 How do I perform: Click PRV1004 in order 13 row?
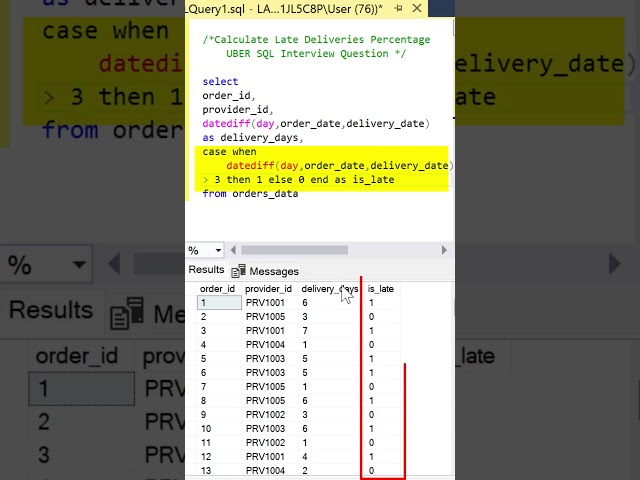[x=265, y=471]
